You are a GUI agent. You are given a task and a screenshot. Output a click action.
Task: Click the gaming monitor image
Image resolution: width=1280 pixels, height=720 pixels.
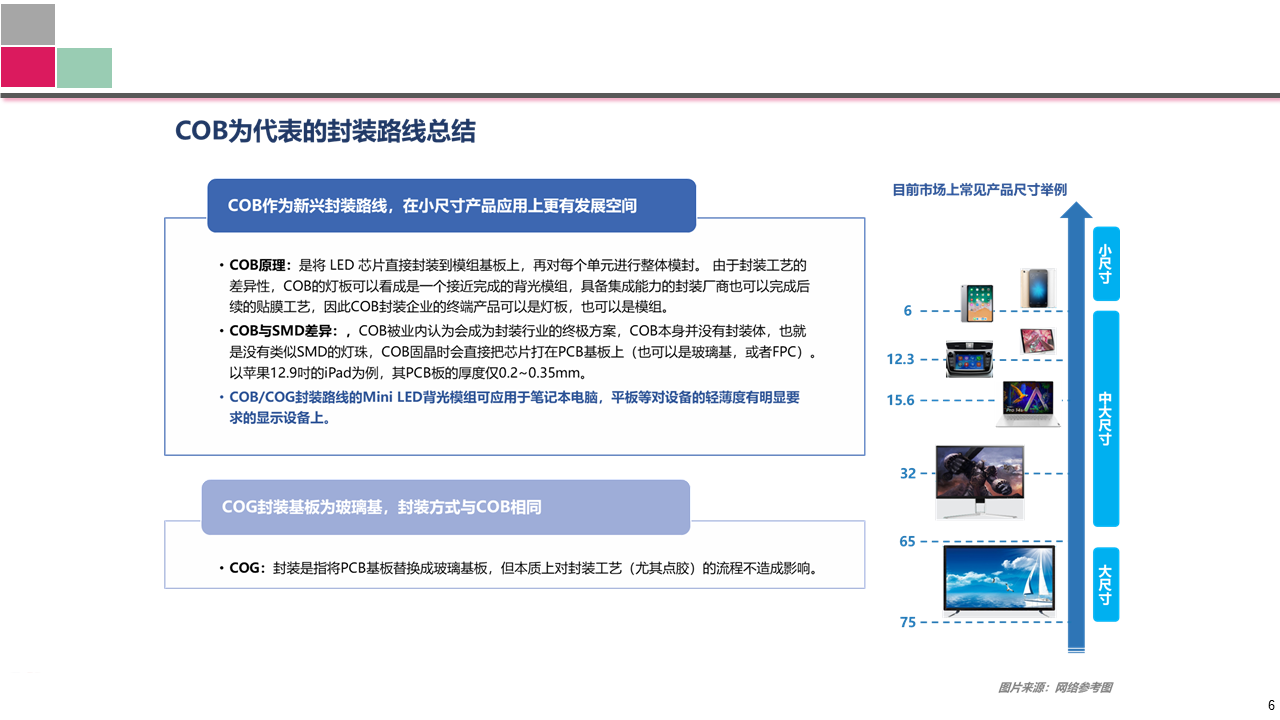point(979,481)
